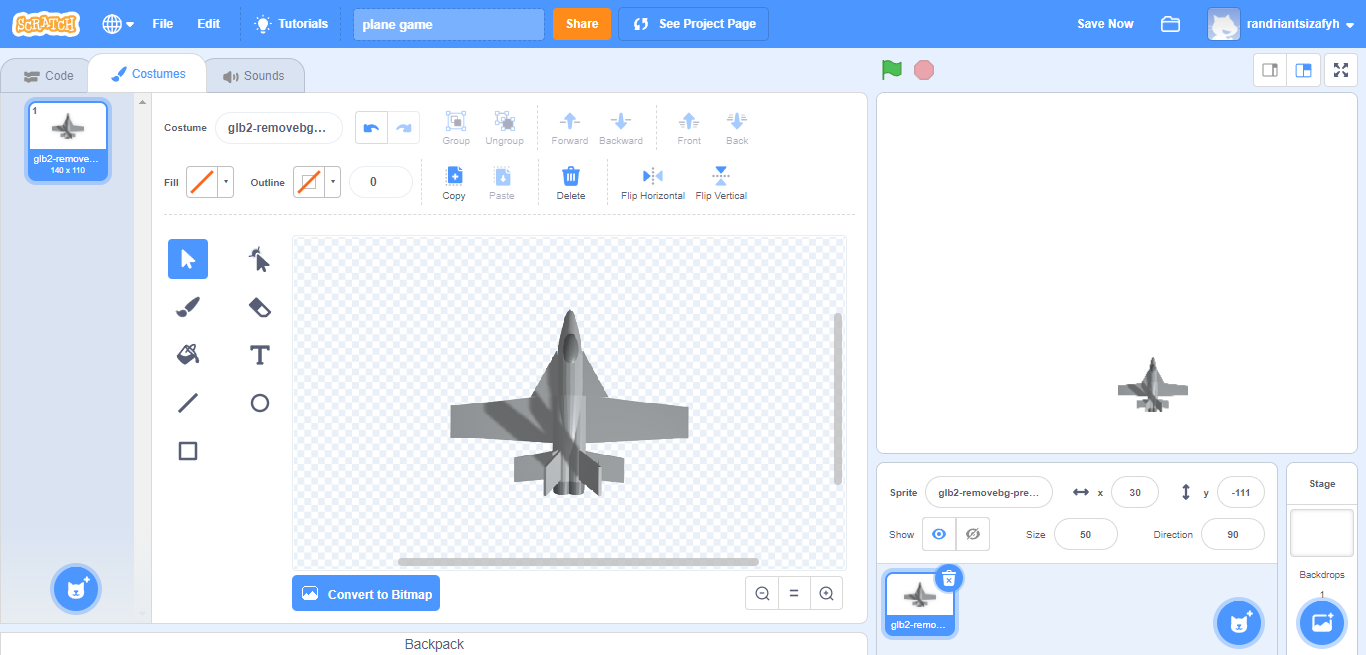
Task: Switch to the Costumes tab
Action: point(148,74)
